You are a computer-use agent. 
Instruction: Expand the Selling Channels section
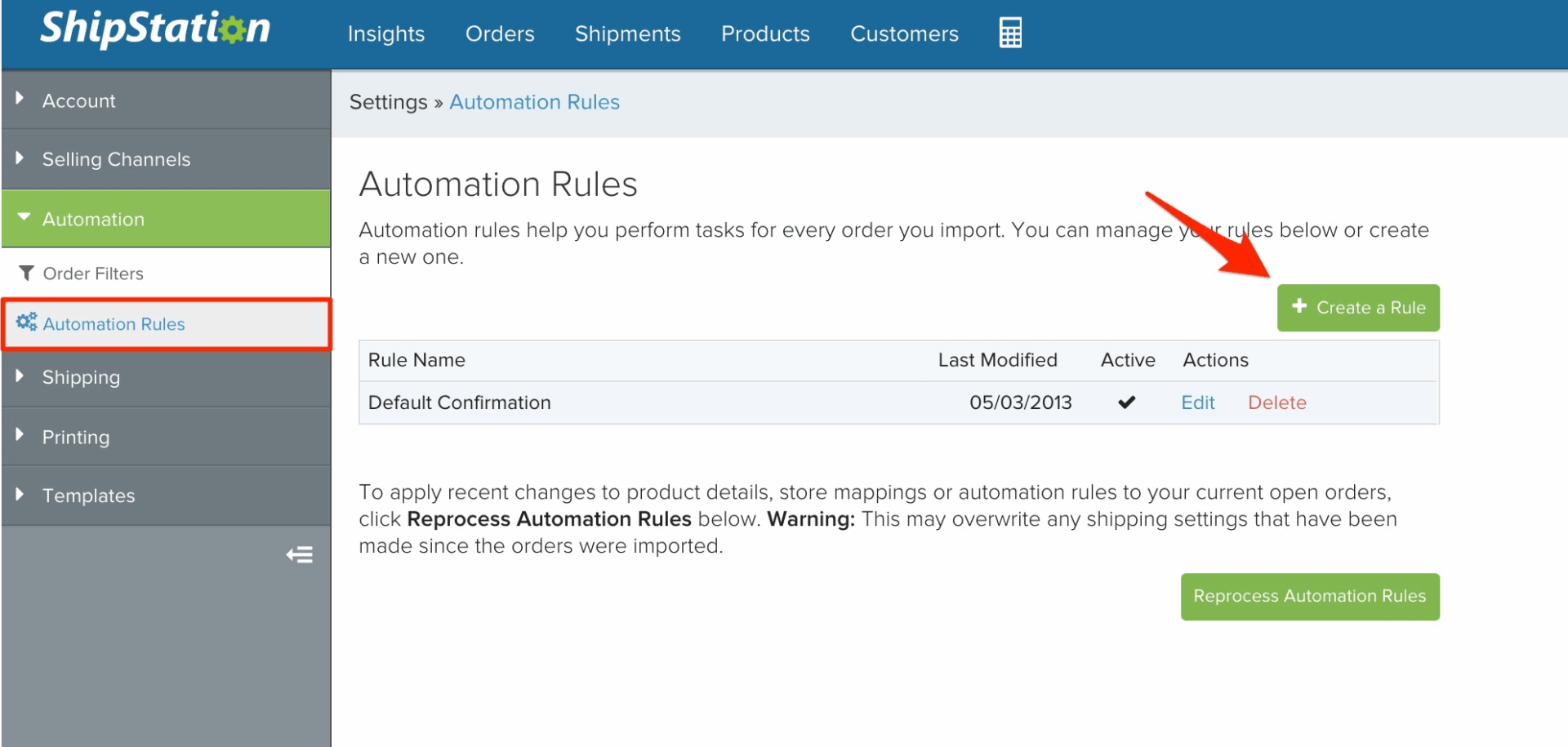coord(116,159)
